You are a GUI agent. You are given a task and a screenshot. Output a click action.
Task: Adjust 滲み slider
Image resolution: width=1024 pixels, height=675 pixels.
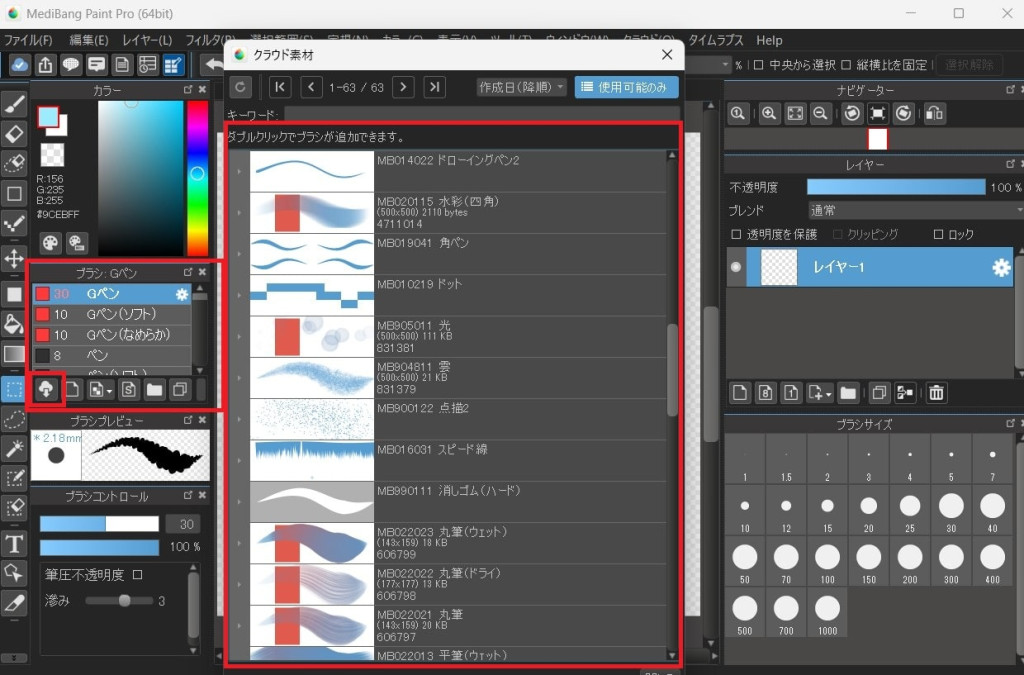tap(120, 601)
